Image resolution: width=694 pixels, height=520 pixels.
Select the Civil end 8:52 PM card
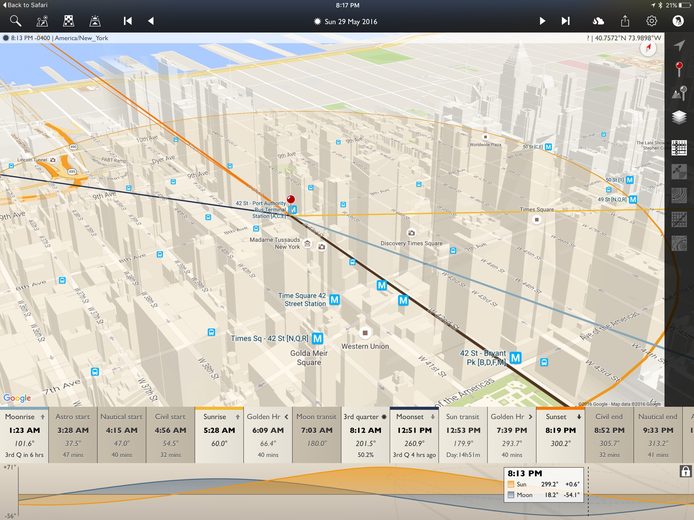(609, 435)
